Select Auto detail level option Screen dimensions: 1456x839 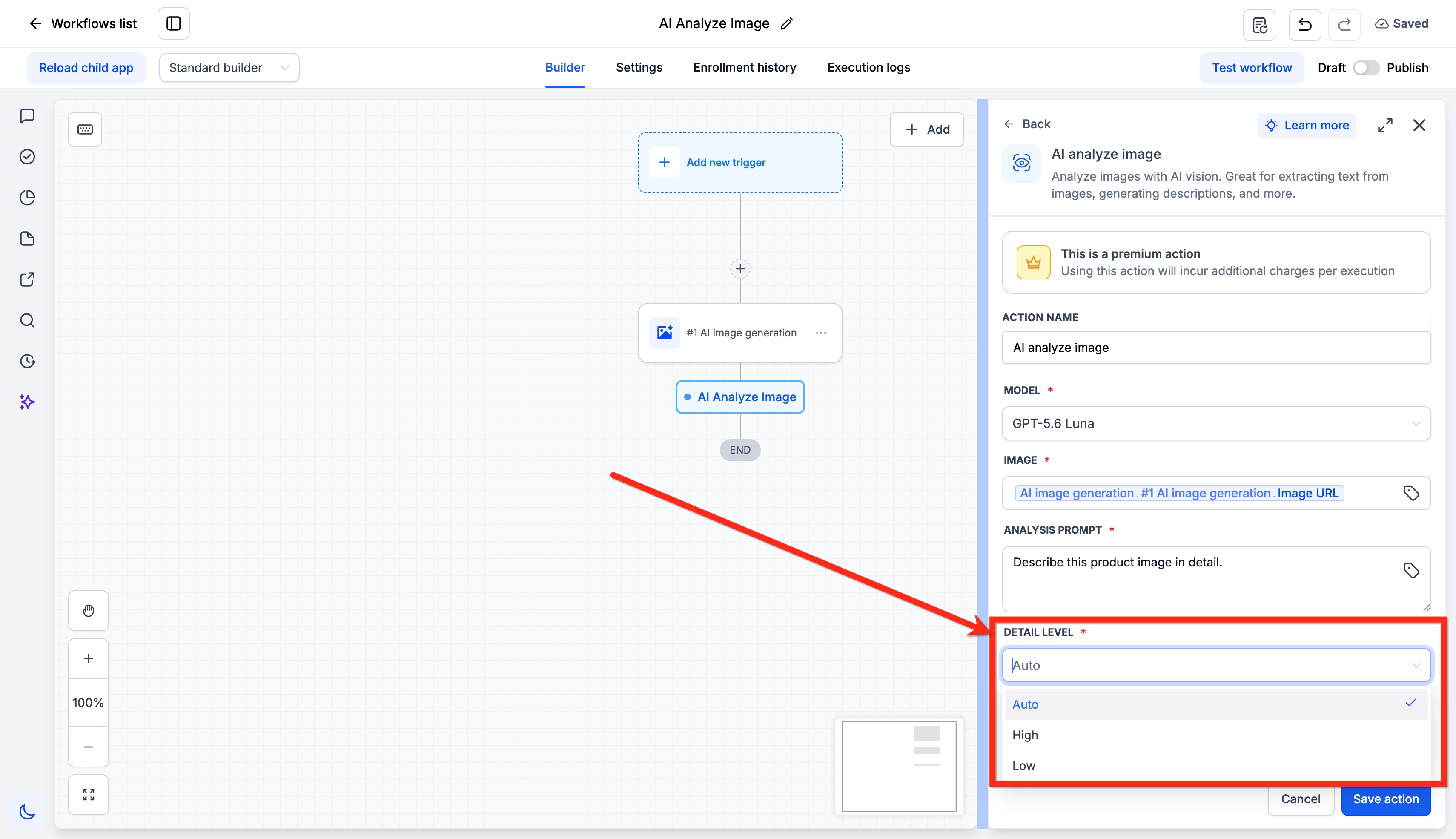(1216, 704)
